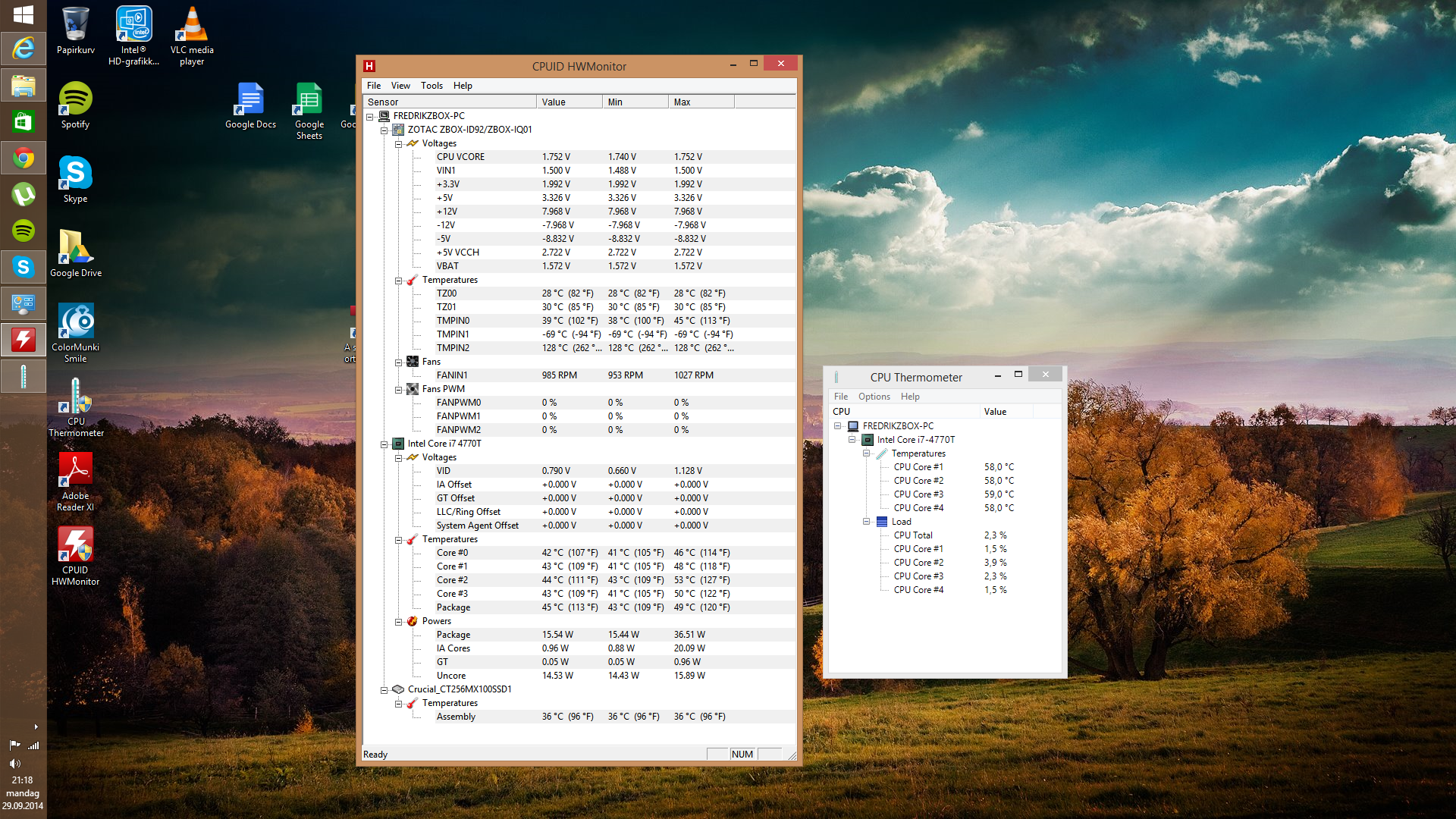Viewport: 1456px width, 819px height.
Task: Click the Min column header
Action: pos(635,102)
